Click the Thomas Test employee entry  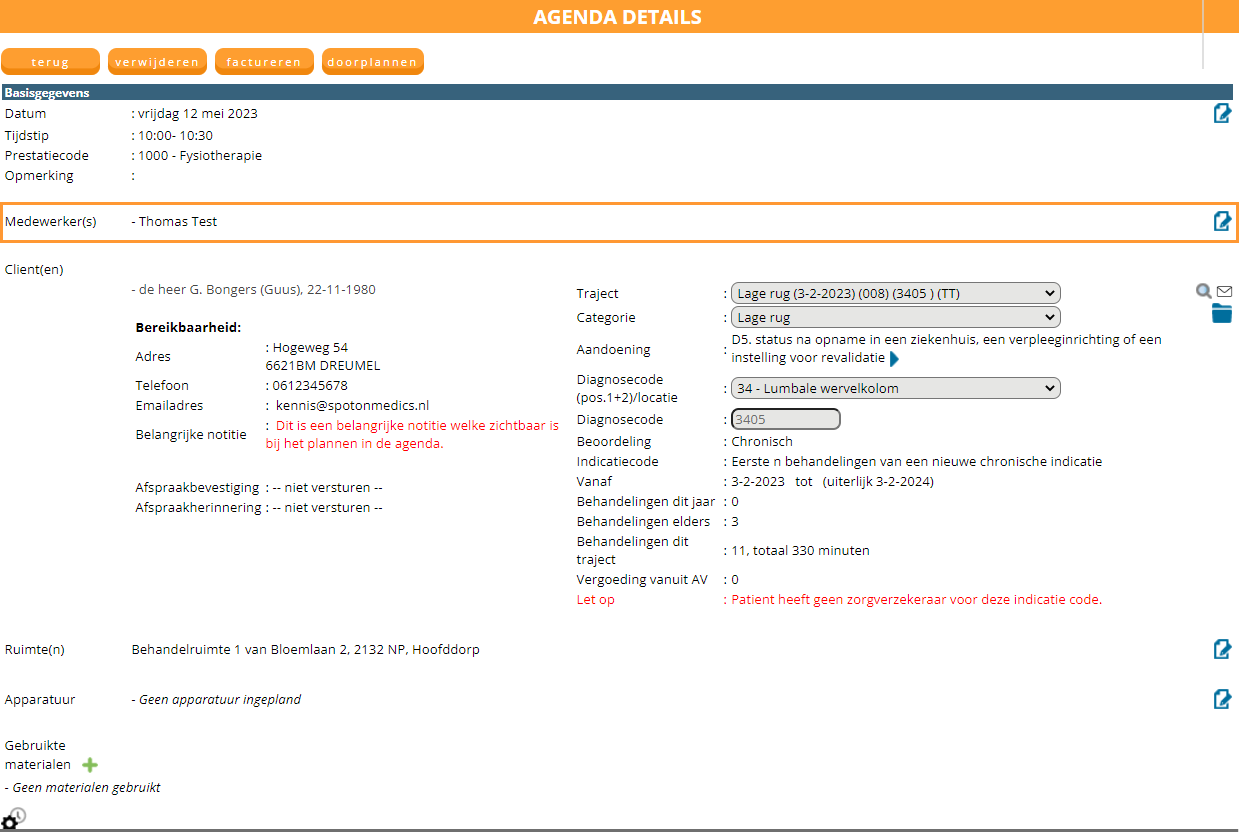coord(177,221)
